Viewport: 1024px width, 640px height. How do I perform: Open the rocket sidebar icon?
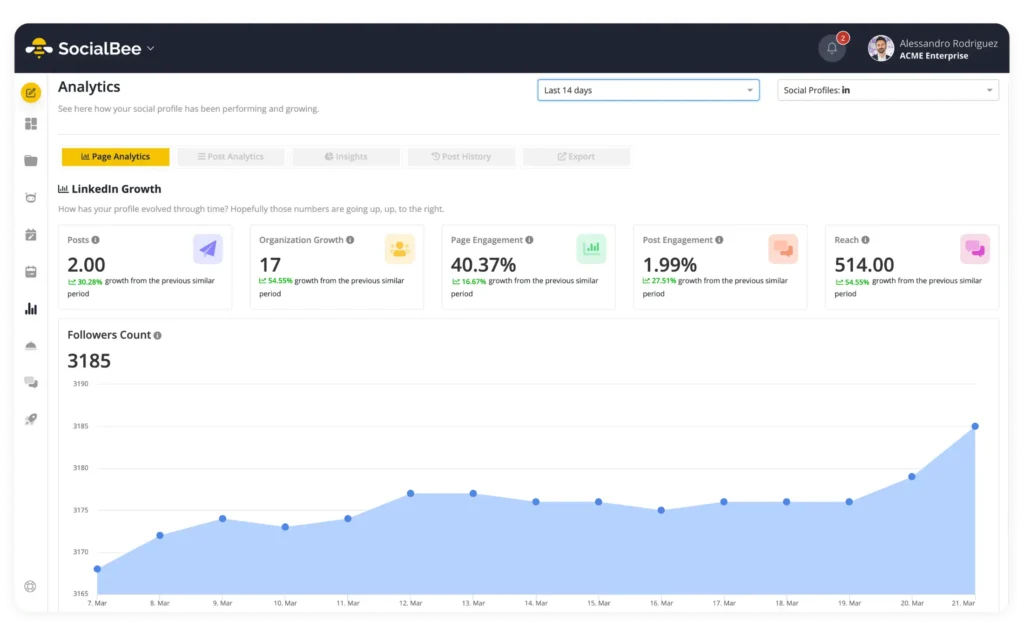[31, 419]
